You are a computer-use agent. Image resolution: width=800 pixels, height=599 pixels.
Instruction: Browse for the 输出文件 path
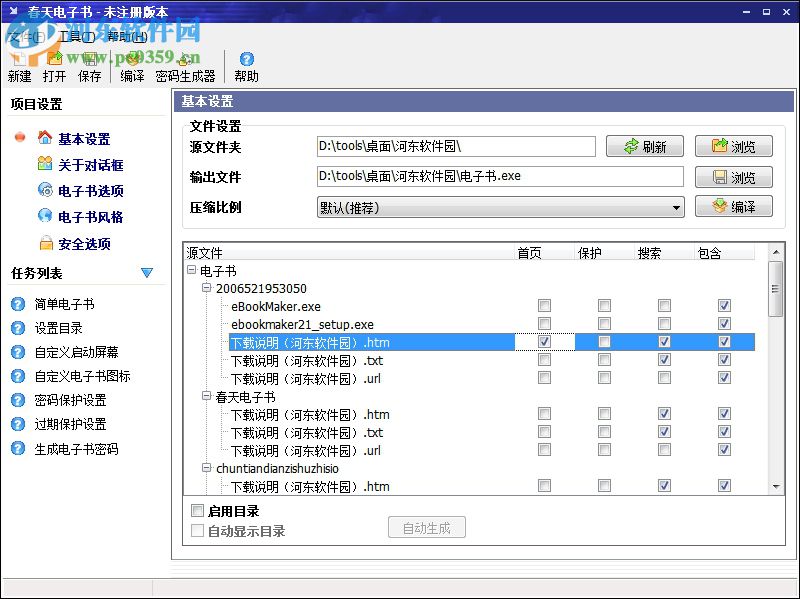click(734, 177)
